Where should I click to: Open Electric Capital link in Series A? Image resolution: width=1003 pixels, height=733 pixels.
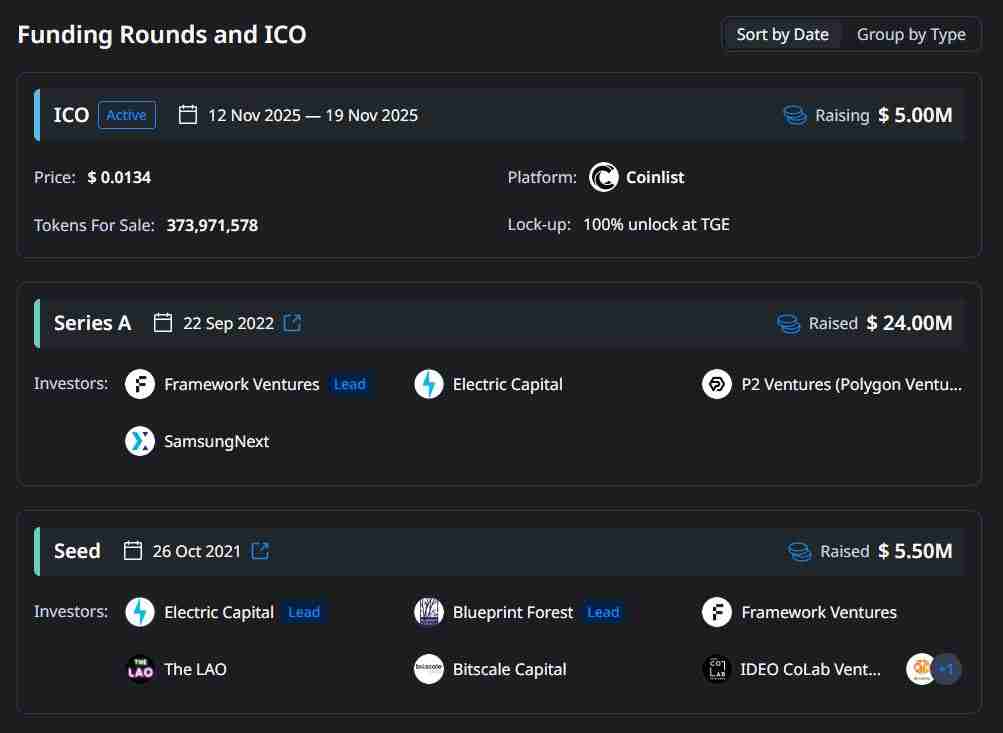click(507, 384)
